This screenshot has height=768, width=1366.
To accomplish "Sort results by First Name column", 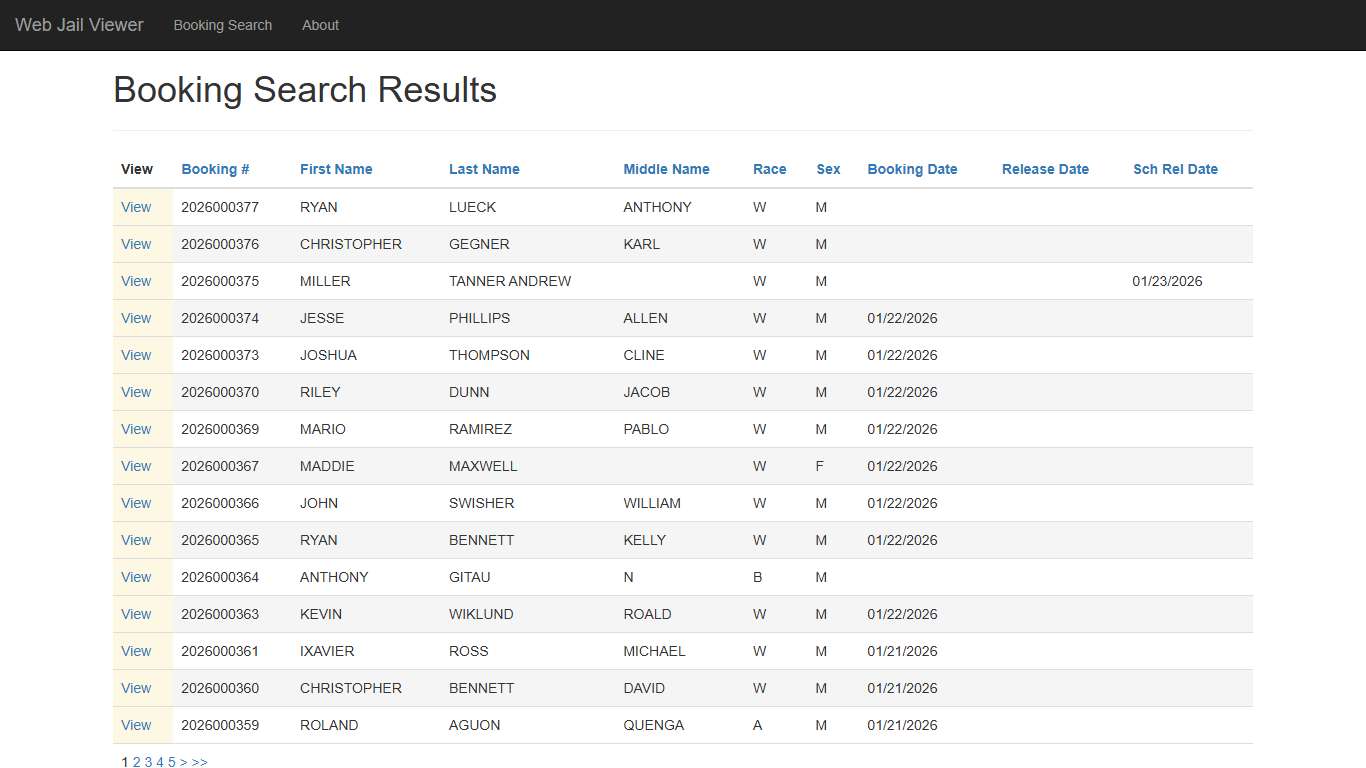I will [x=336, y=169].
